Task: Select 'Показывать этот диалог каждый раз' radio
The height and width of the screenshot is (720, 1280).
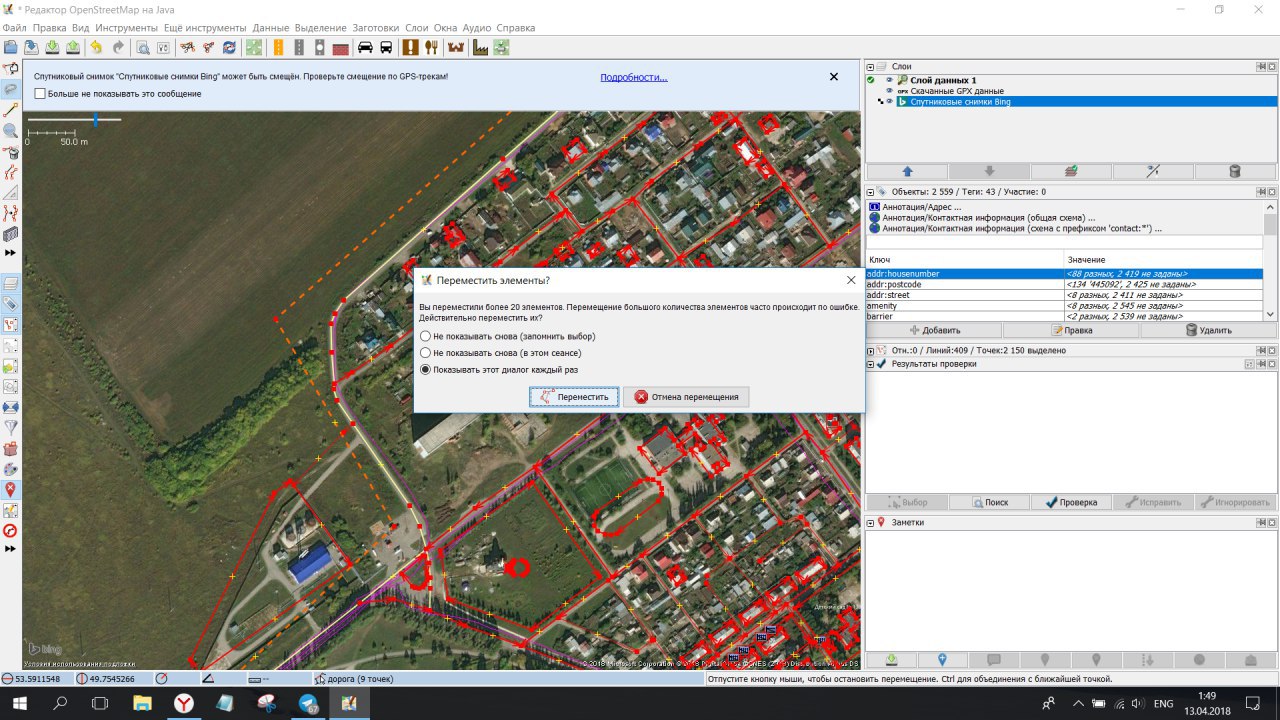Action: [x=426, y=369]
